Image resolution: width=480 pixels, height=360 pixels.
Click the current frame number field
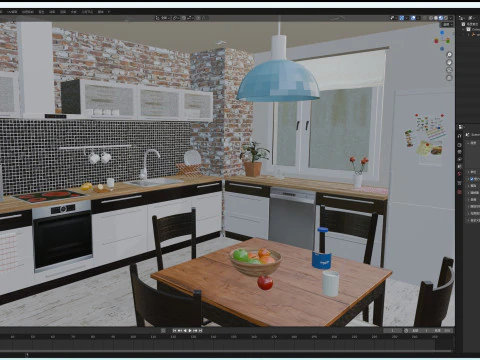tap(393, 331)
